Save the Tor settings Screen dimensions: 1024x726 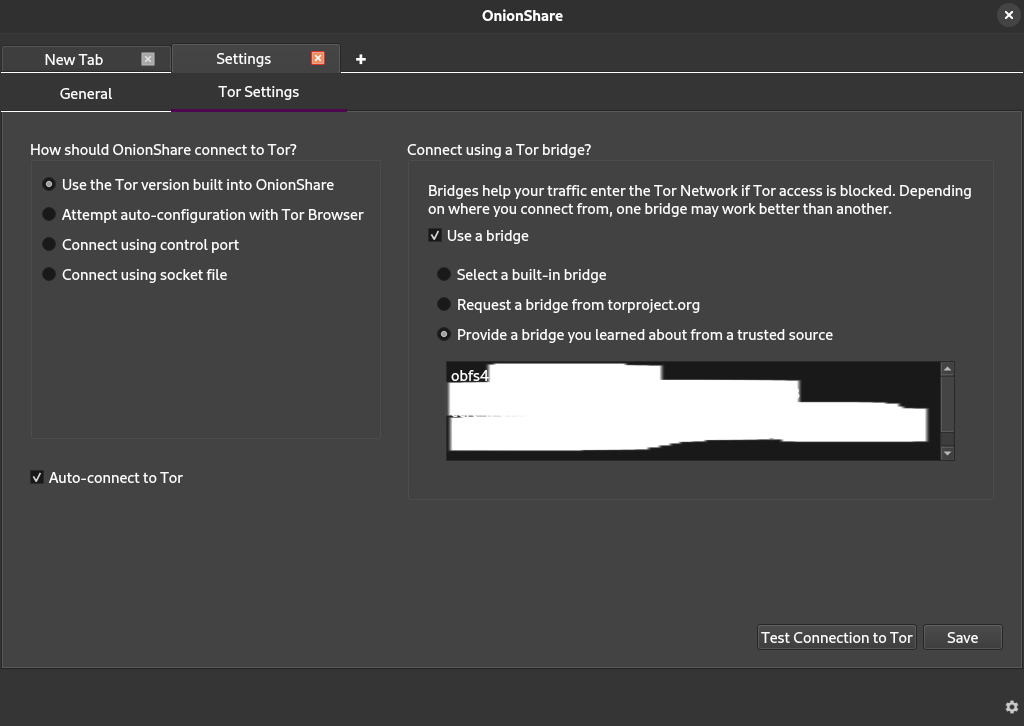point(962,638)
